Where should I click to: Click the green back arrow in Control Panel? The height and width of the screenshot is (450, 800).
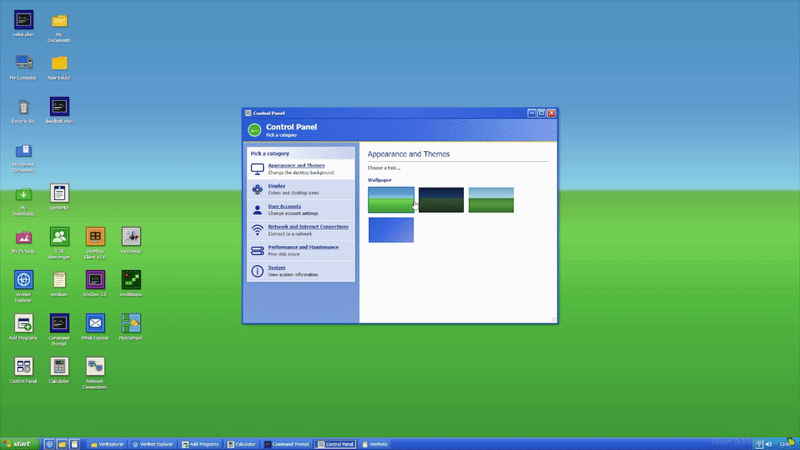pos(254,130)
